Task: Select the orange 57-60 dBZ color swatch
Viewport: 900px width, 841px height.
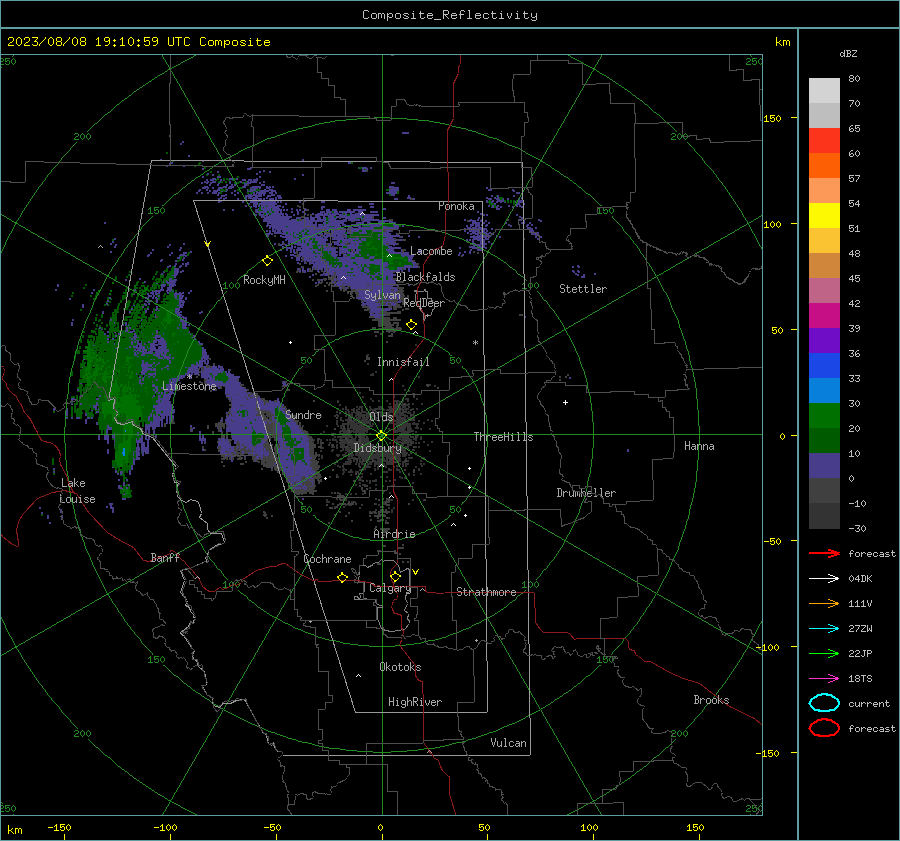Action: pos(824,166)
